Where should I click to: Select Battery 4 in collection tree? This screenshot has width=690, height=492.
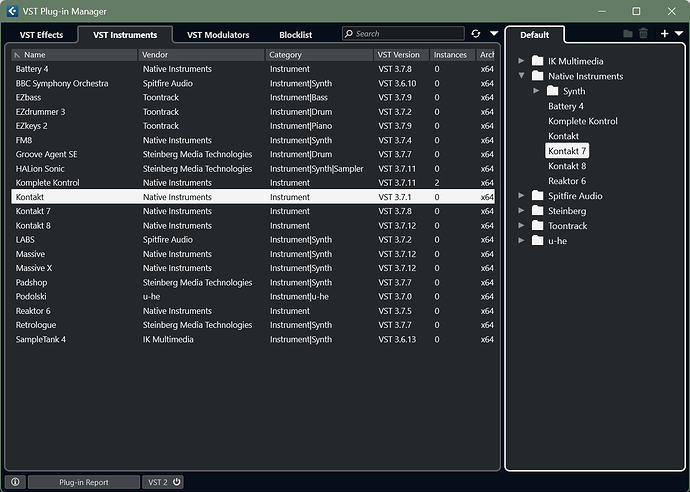(565, 106)
